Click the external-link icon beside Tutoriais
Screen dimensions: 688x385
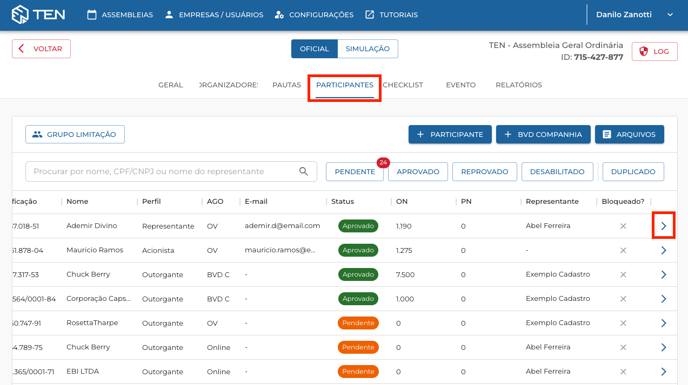coord(369,14)
